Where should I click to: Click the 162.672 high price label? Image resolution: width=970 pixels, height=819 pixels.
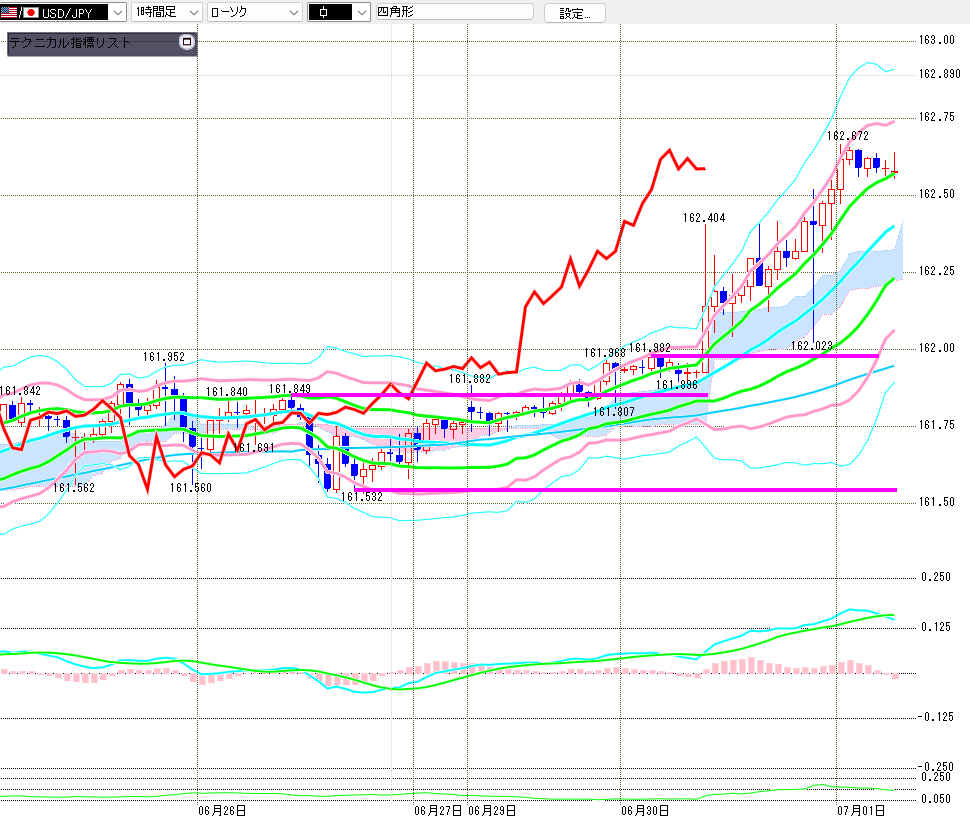tap(848, 135)
